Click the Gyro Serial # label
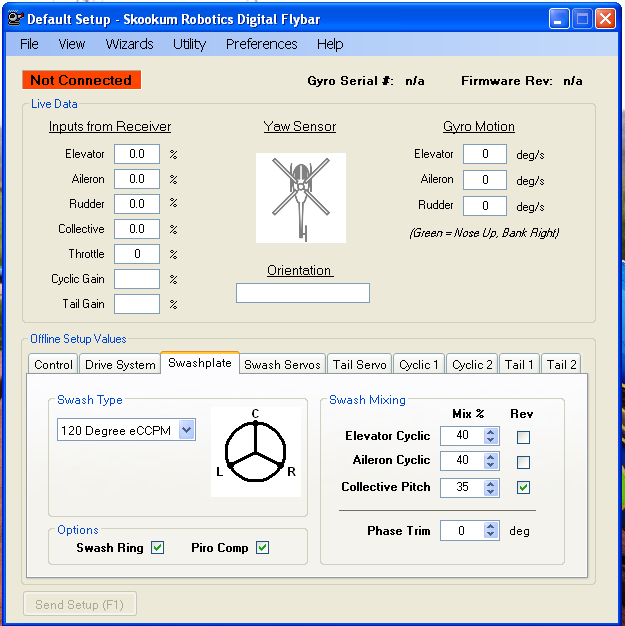This screenshot has height=626, width=625. (350, 81)
